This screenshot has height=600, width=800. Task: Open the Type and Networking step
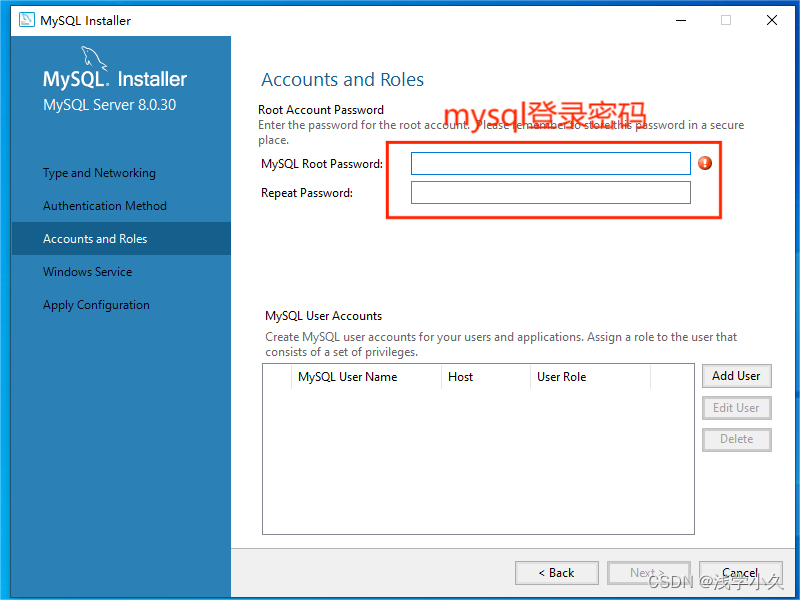click(99, 173)
